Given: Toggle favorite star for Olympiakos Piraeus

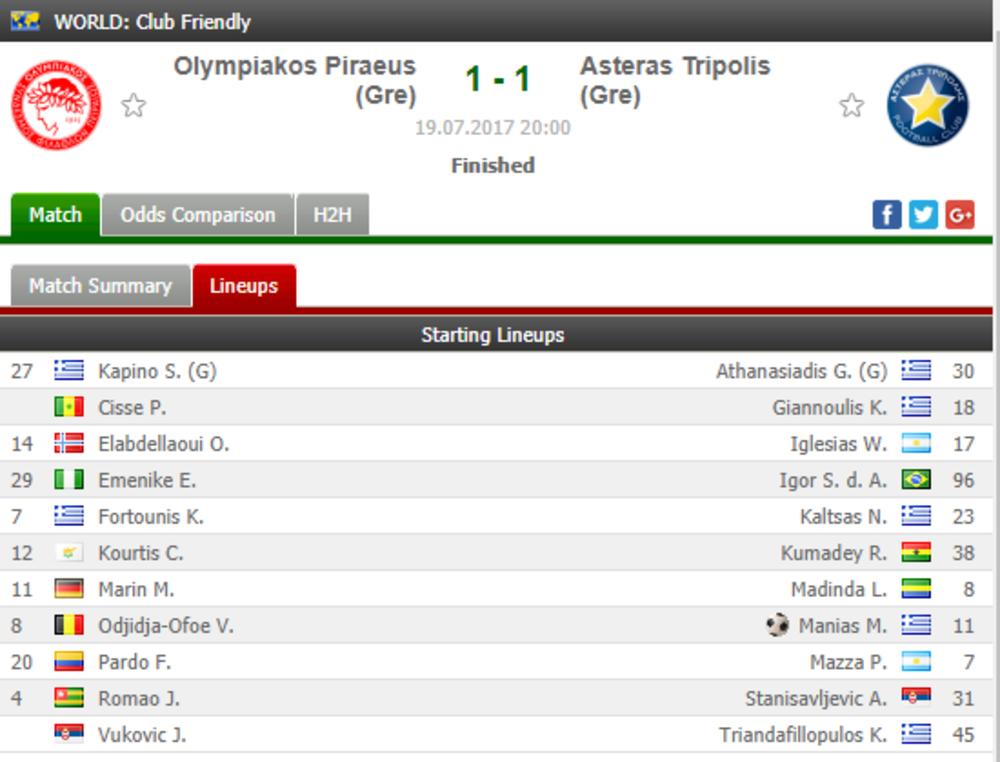Looking at the screenshot, I should click(133, 105).
